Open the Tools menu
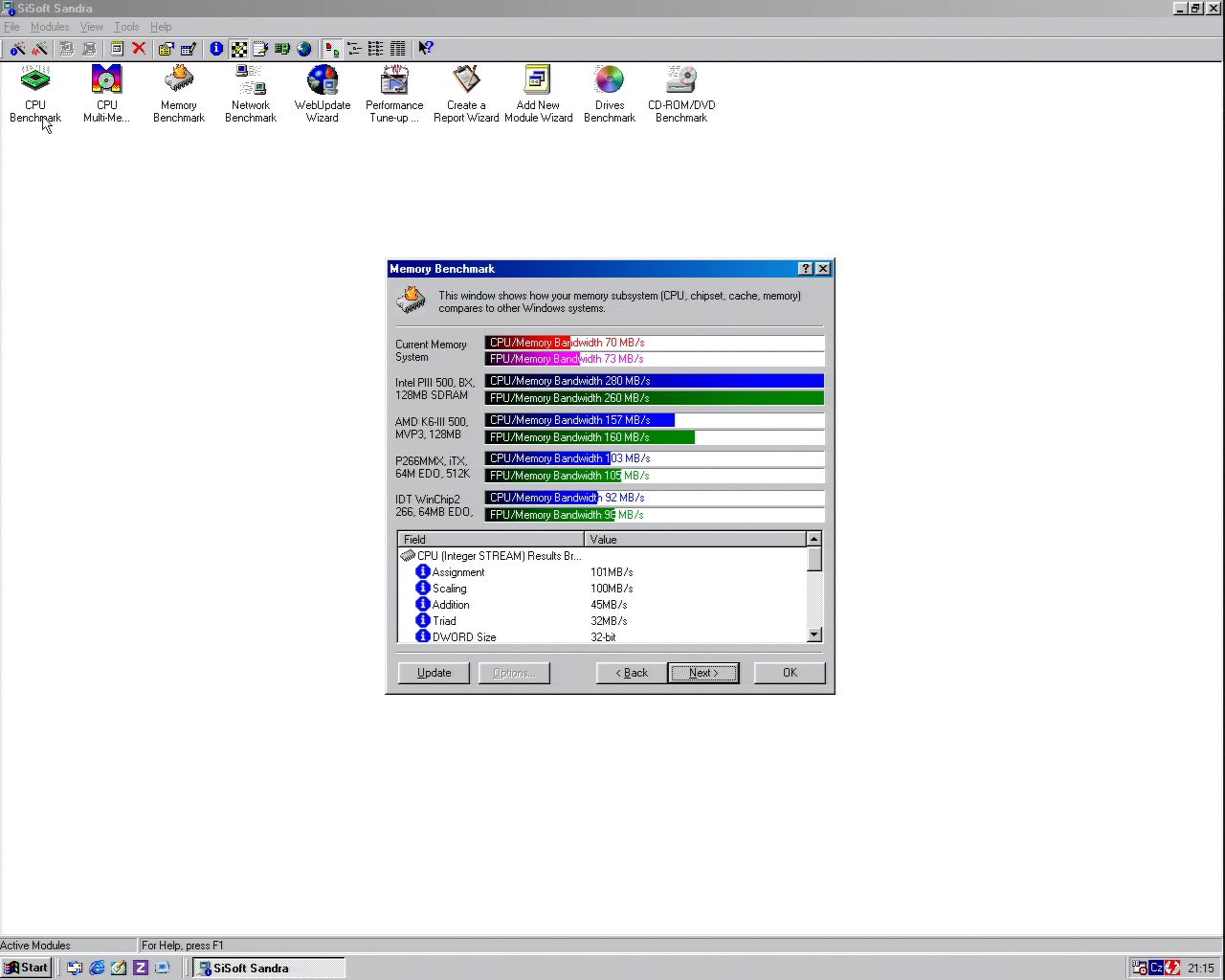 click(x=127, y=27)
